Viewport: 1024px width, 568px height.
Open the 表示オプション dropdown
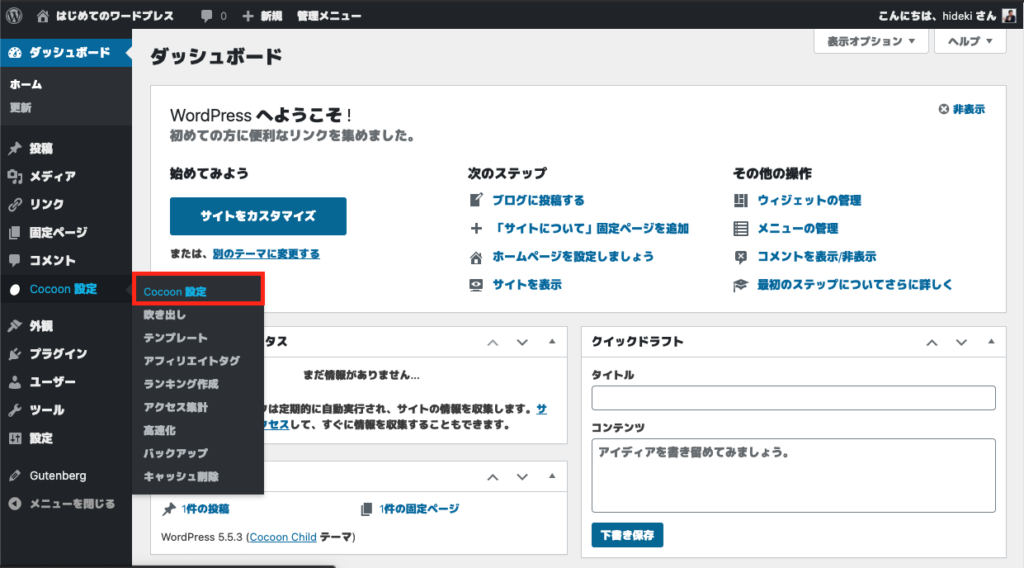pyautogui.click(x=871, y=41)
